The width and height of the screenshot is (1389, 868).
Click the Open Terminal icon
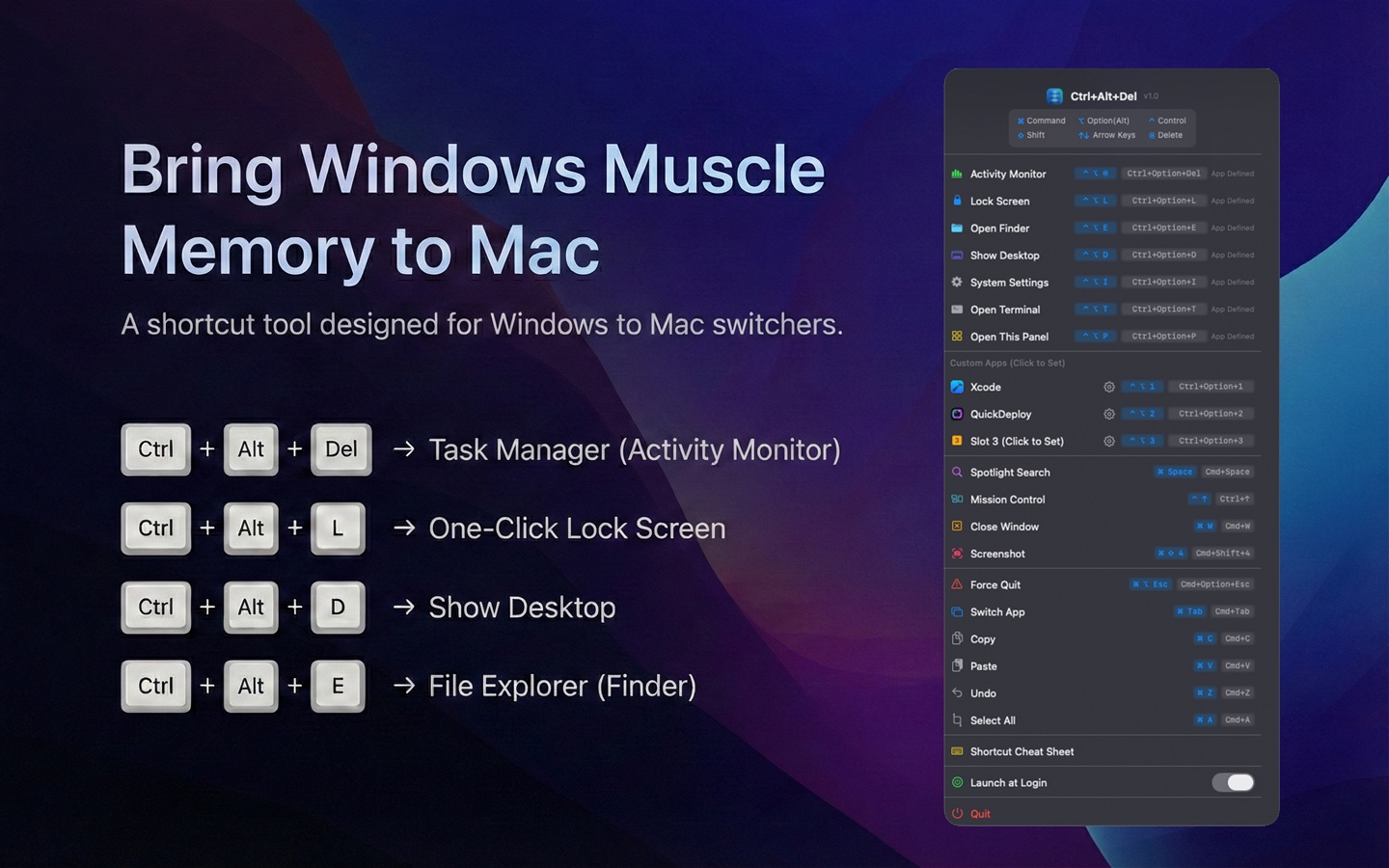click(x=956, y=309)
